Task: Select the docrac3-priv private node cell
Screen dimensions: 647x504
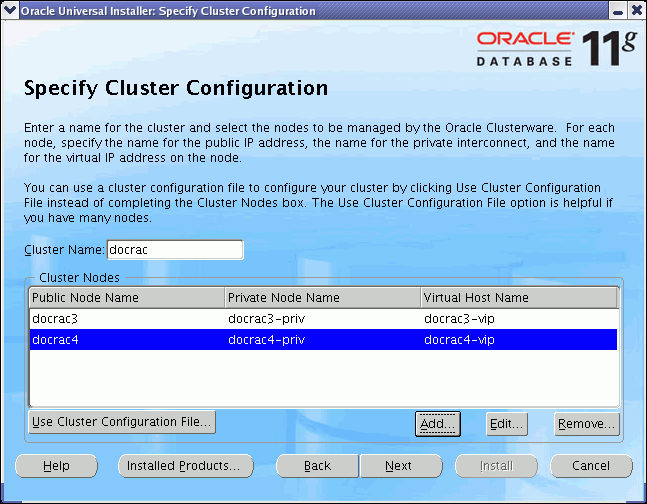Action: coord(322,319)
